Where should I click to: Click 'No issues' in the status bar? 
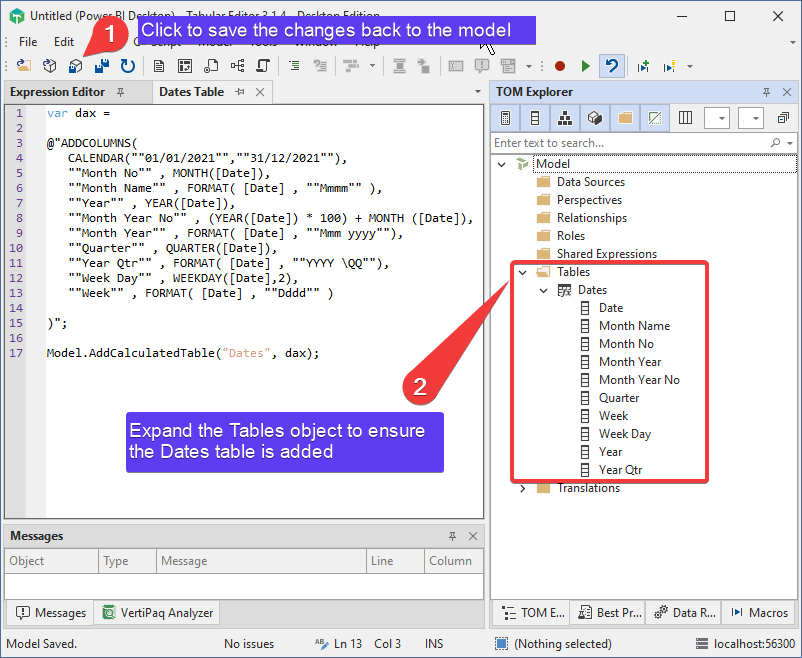(x=249, y=644)
